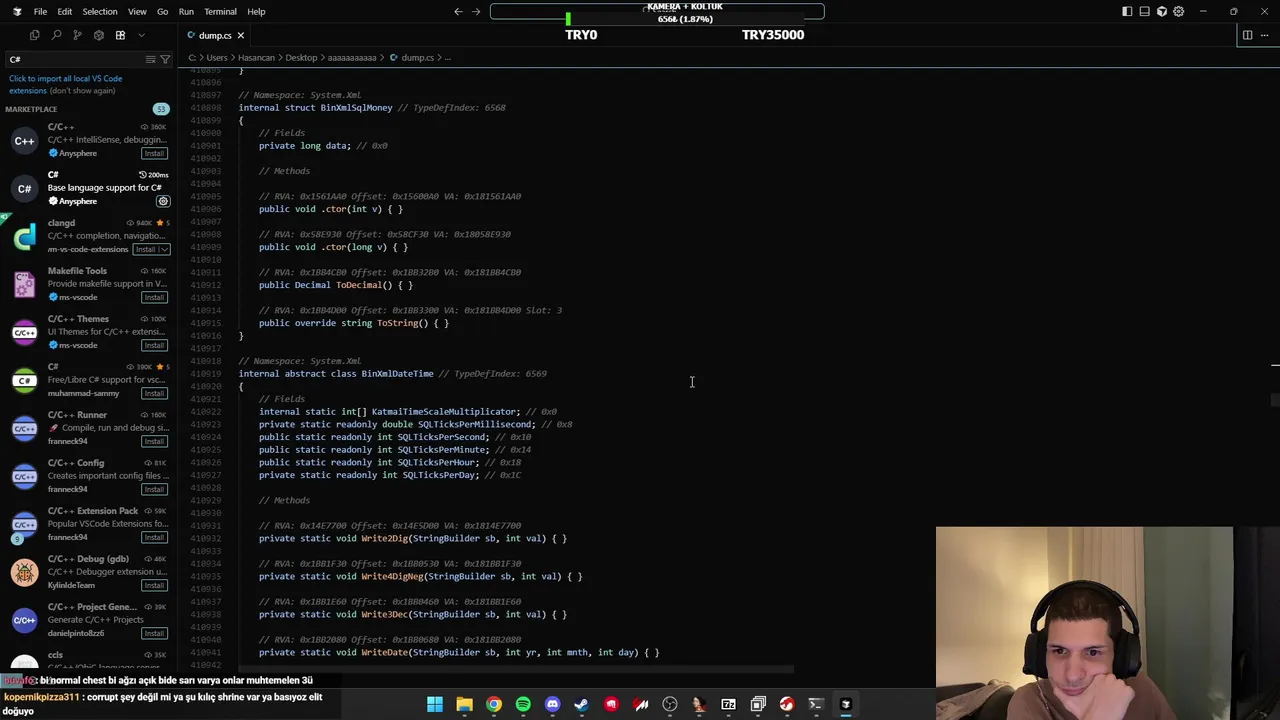1280x720 pixels.
Task: Open OBS Studio from the taskbar
Action: tap(670, 704)
